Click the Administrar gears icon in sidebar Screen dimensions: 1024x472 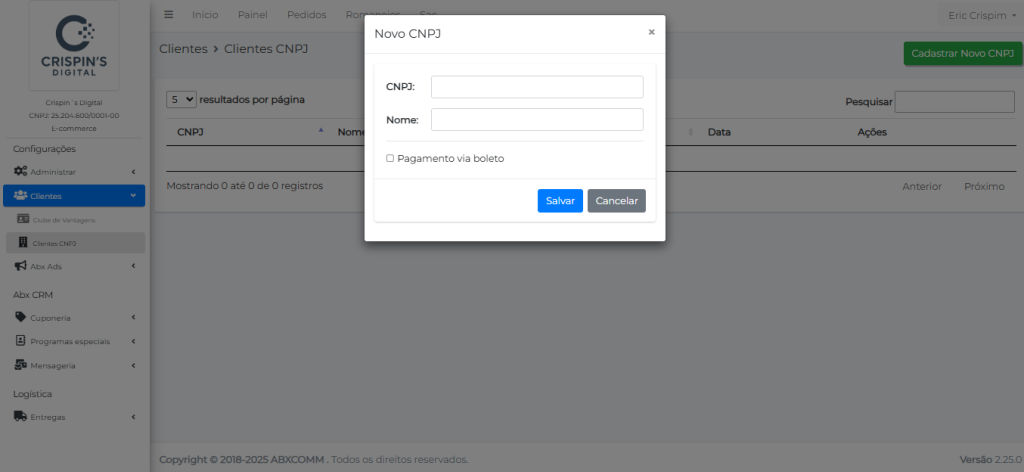pos(20,172)
